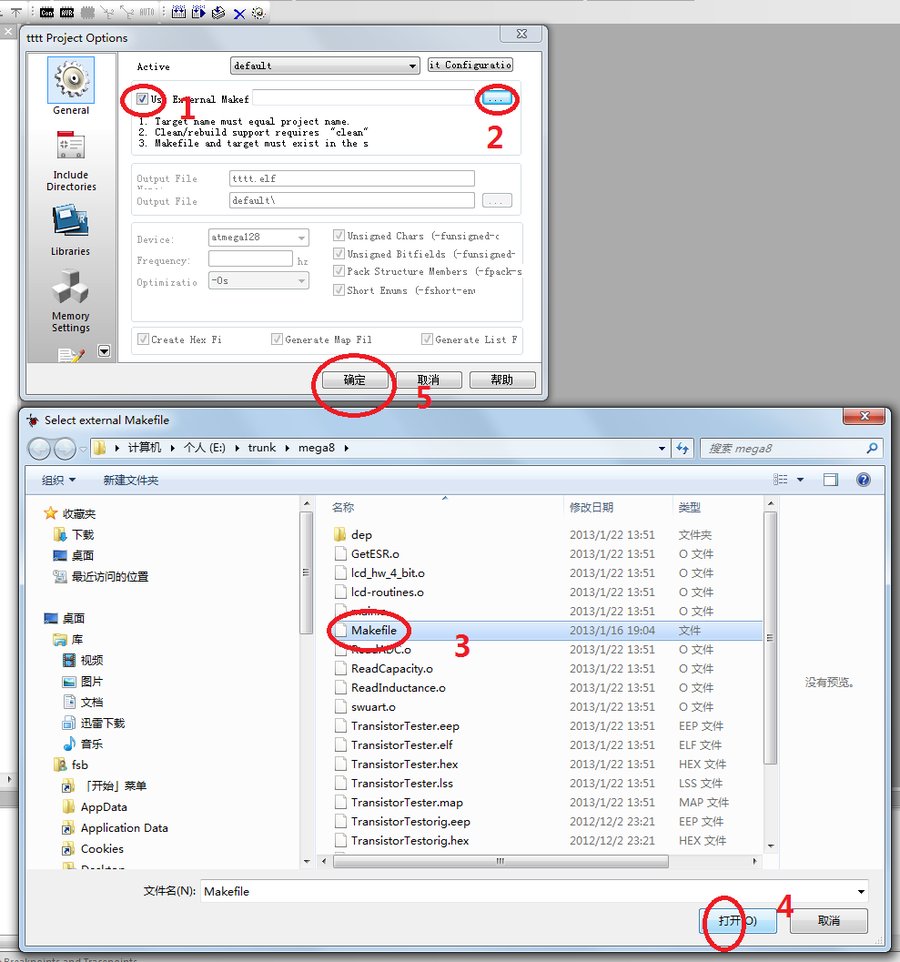Open the 组织 menu in the file dialog
Image resolution: width=900 pixels, height=962 pixels.
55,479
